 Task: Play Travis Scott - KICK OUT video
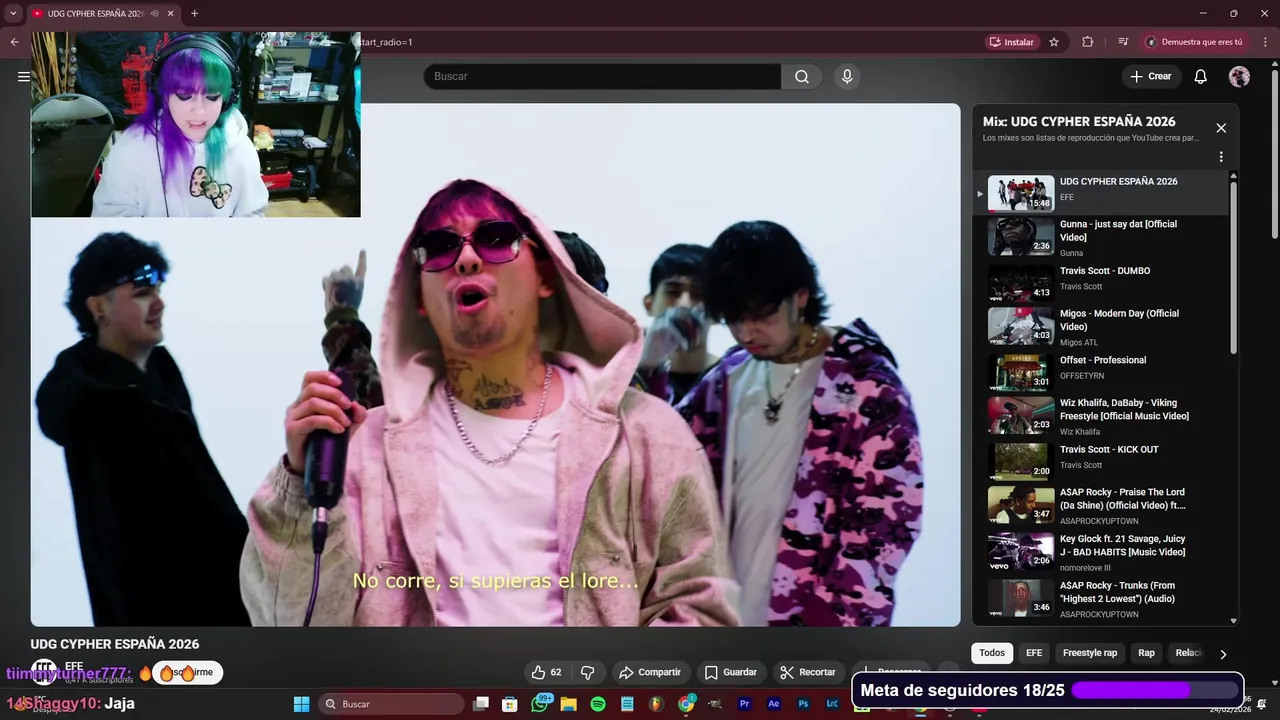tap(1100, 460)
